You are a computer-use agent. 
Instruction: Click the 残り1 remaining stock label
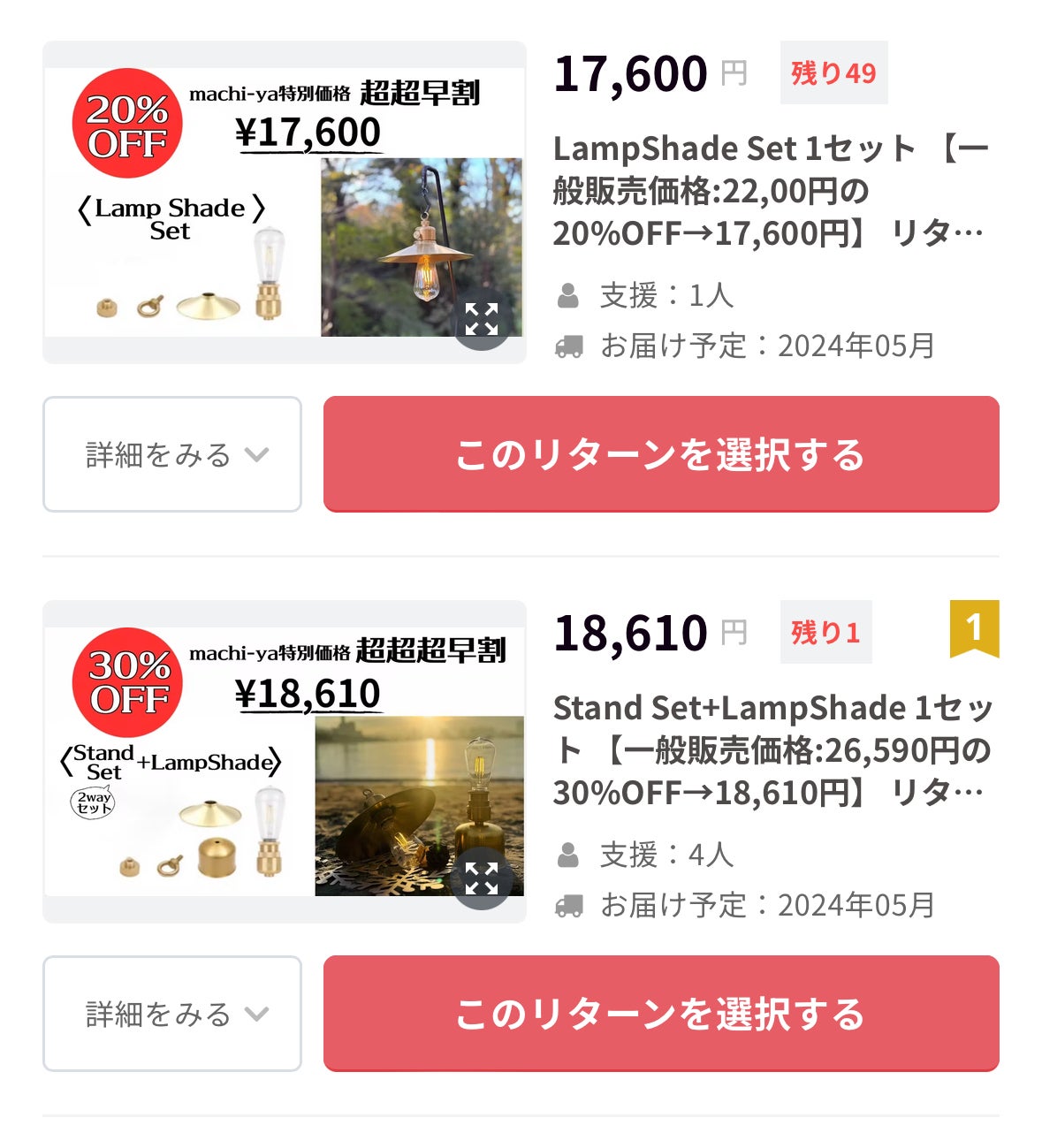point(825,632)
